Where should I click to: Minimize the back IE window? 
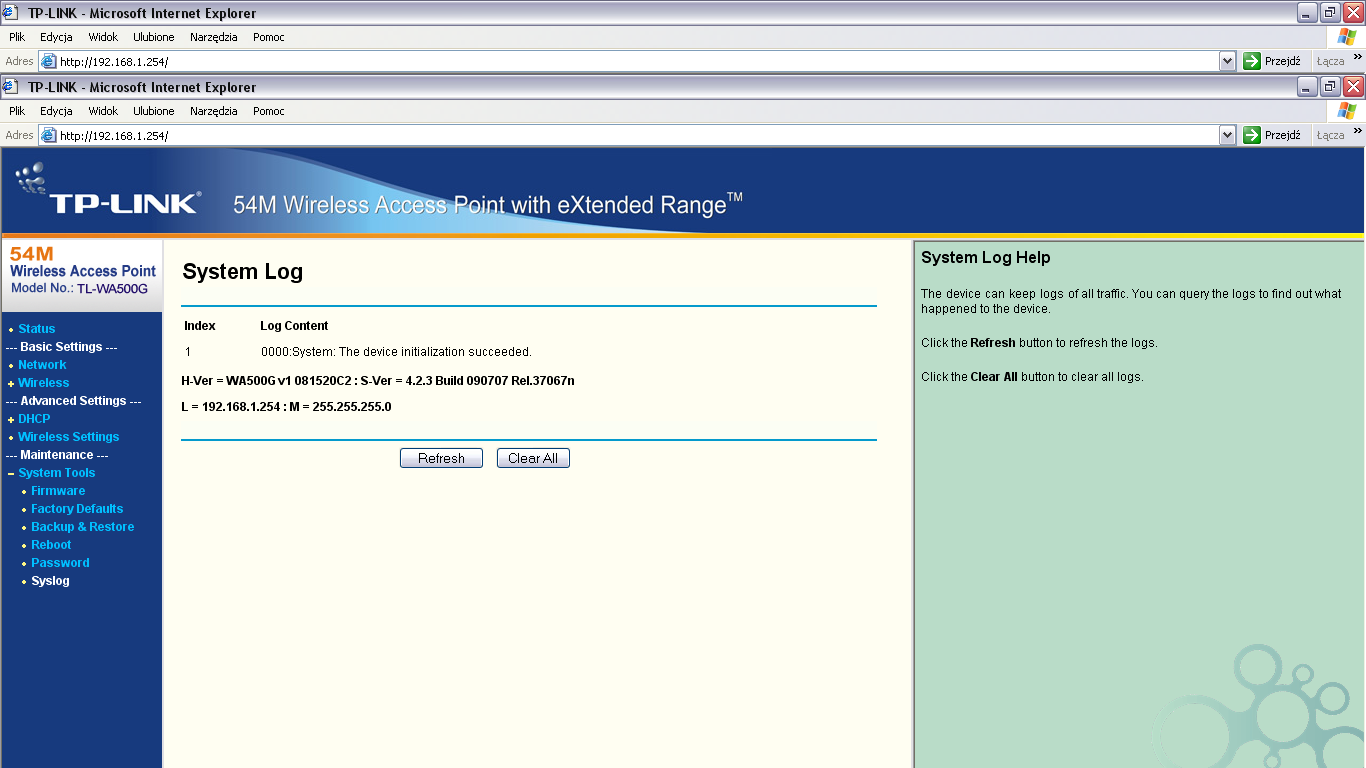click(x=1307, y=13)
